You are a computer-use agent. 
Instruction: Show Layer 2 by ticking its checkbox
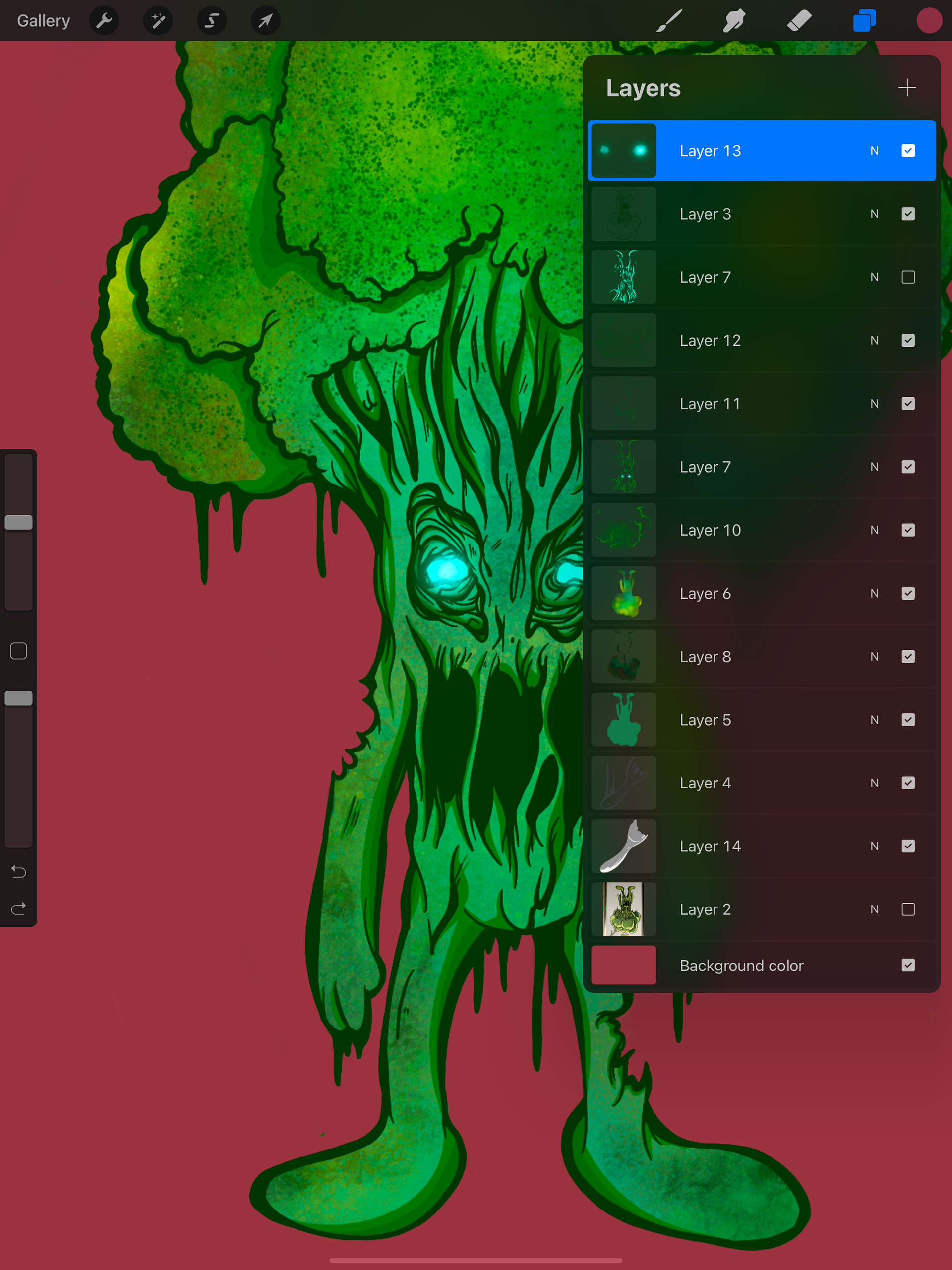(908, 909)
